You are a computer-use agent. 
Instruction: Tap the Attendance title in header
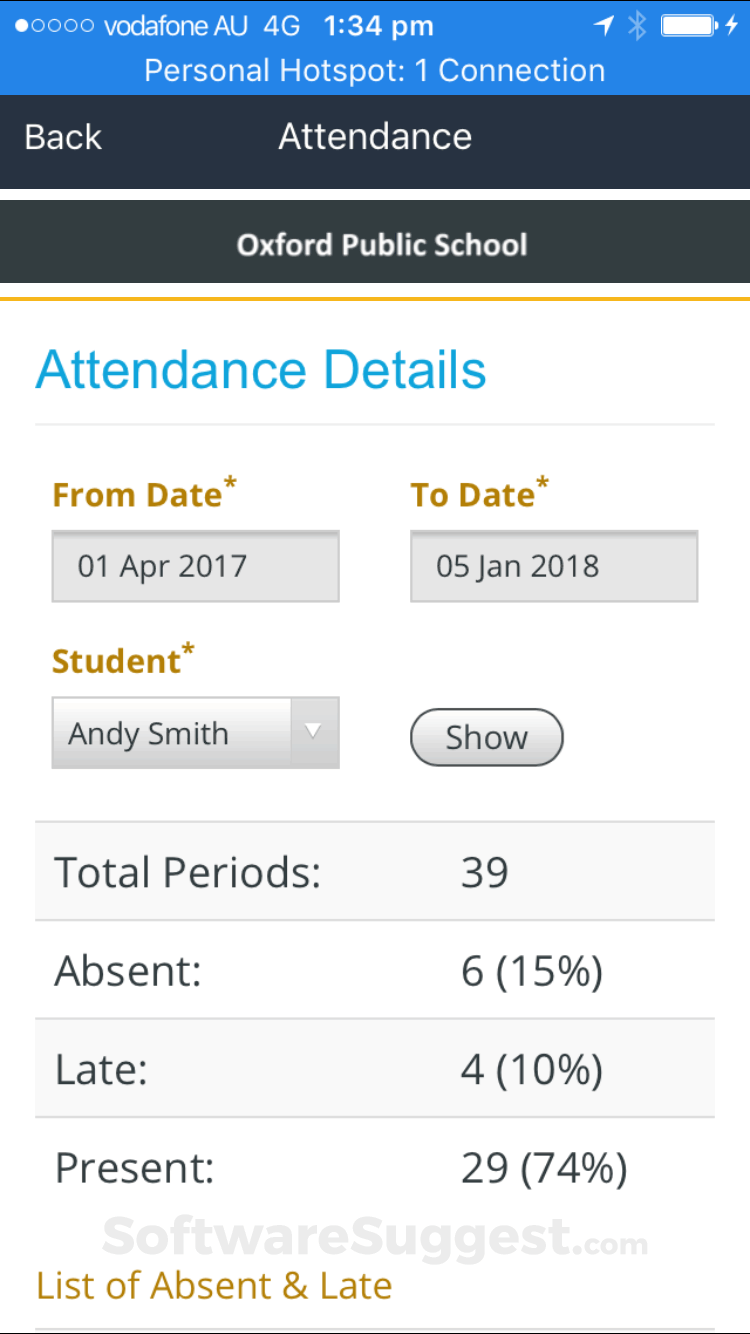coord(375,137)
